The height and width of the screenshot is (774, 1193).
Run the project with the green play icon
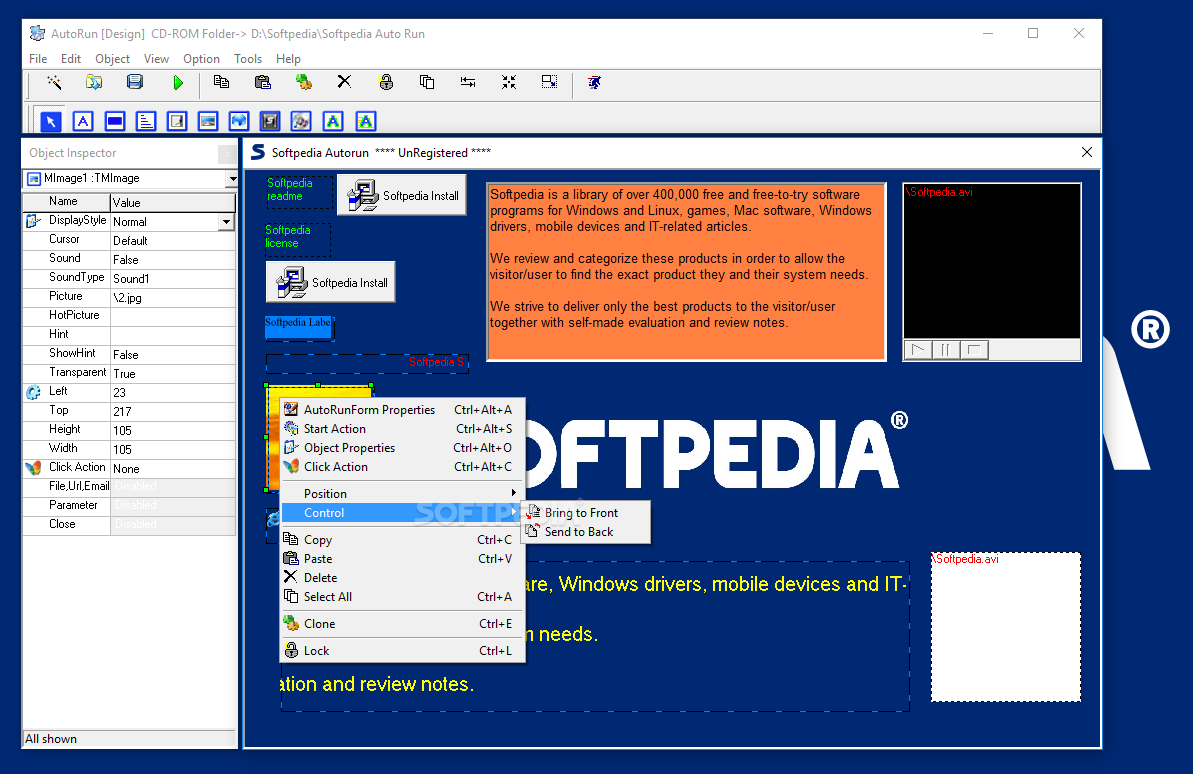pyautogui.click(x=177, y=82)
